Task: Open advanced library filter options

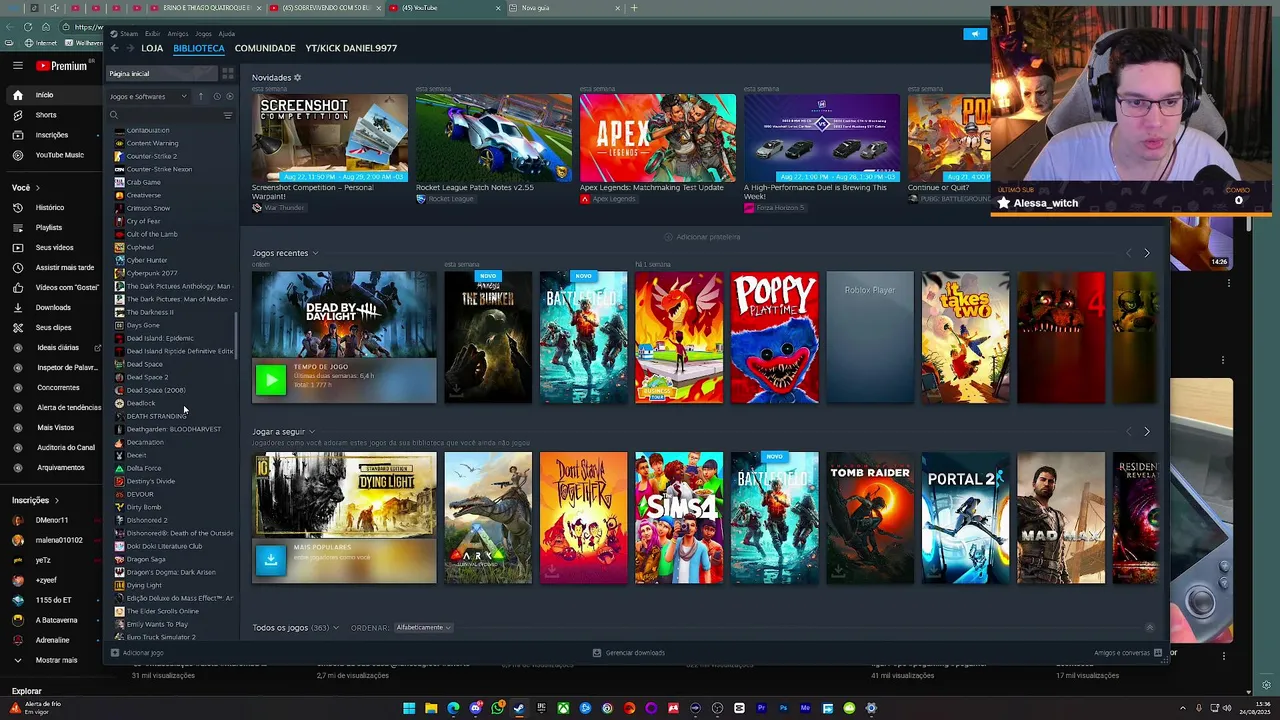Action: click(x=228, y=115)
